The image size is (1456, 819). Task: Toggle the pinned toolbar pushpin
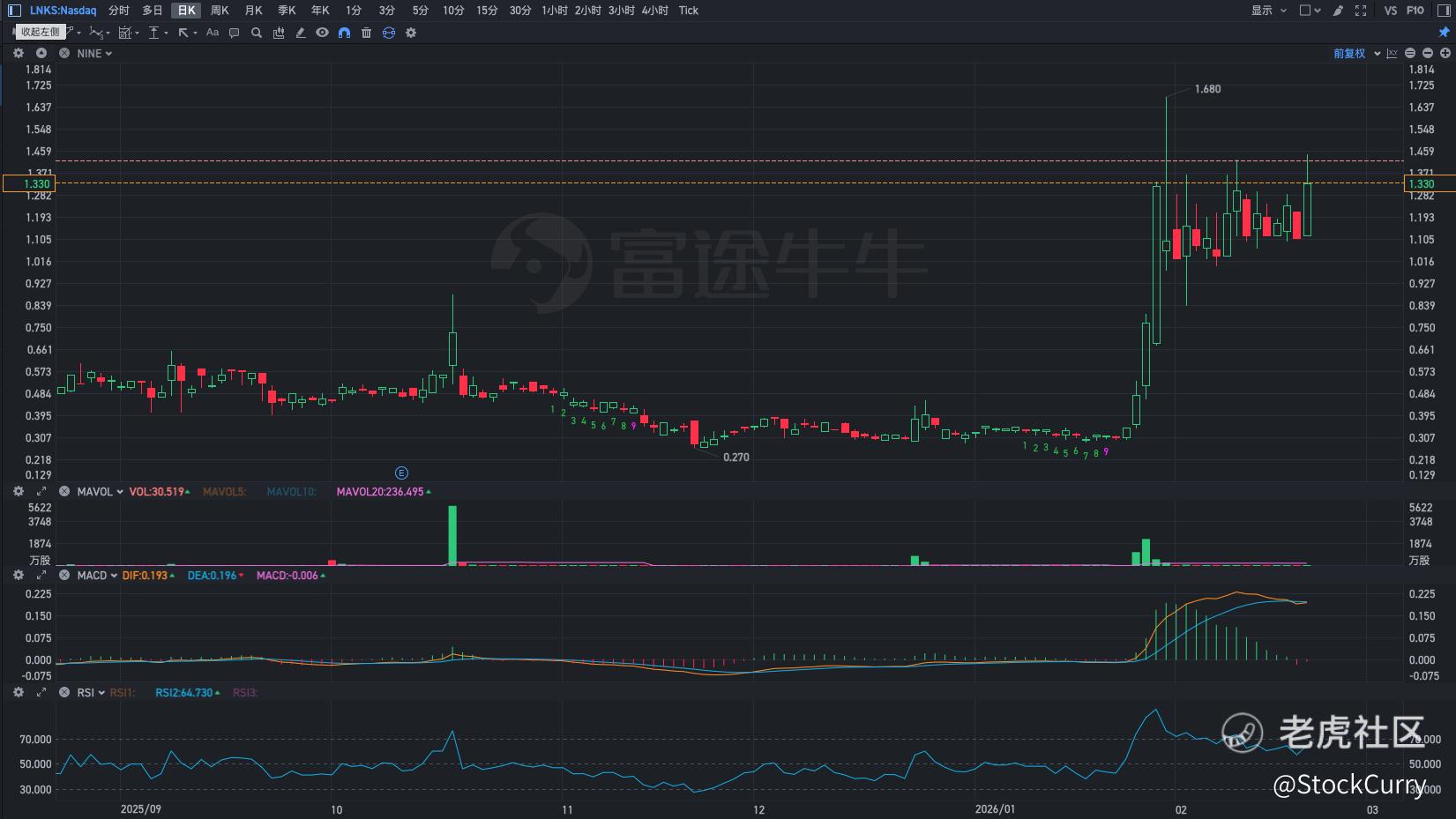(1445, 33)
